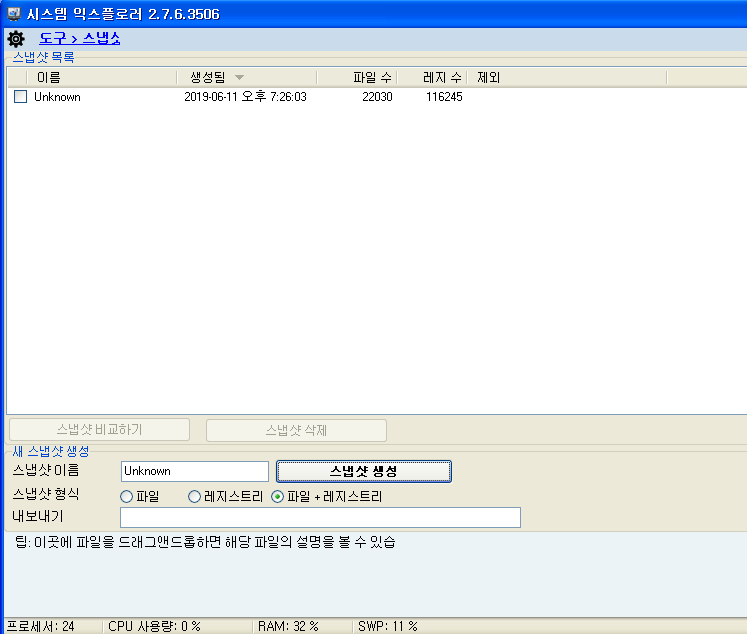The image size is (747, 634).
Task: Click the 스냅샷 생성 button
Action: point(363,471)
